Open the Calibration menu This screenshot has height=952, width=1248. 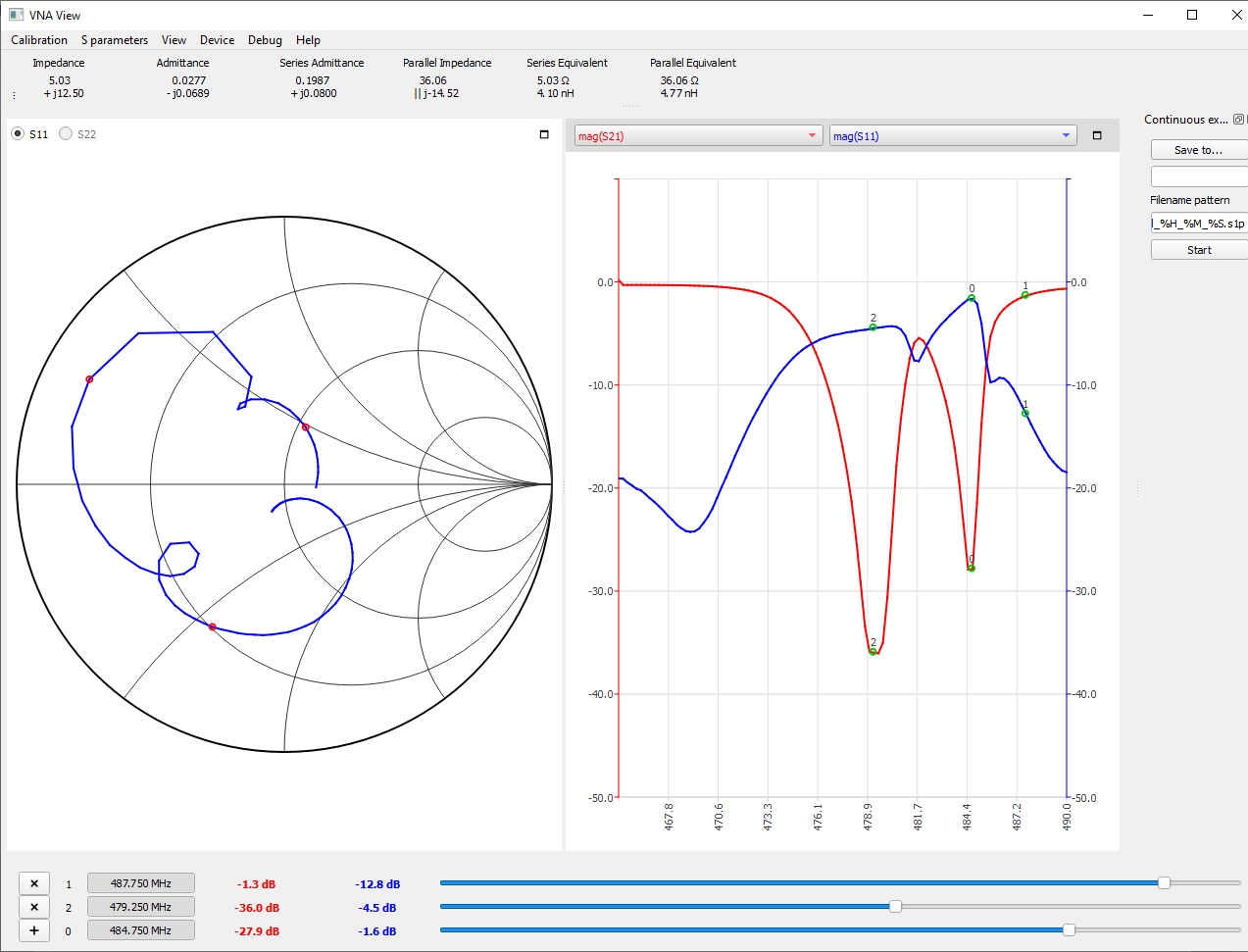pyautogui.click(x=39, y=40)
